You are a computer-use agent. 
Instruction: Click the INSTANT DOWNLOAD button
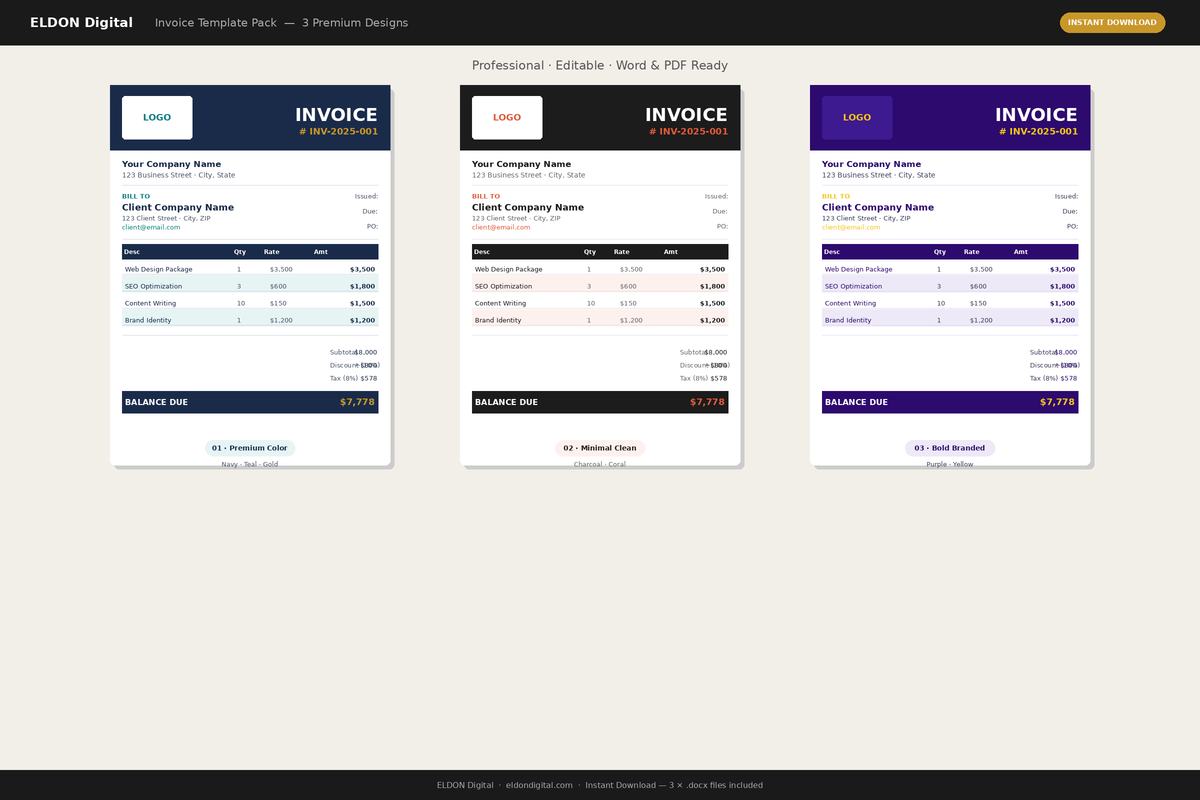click(x=1112, y=22)
